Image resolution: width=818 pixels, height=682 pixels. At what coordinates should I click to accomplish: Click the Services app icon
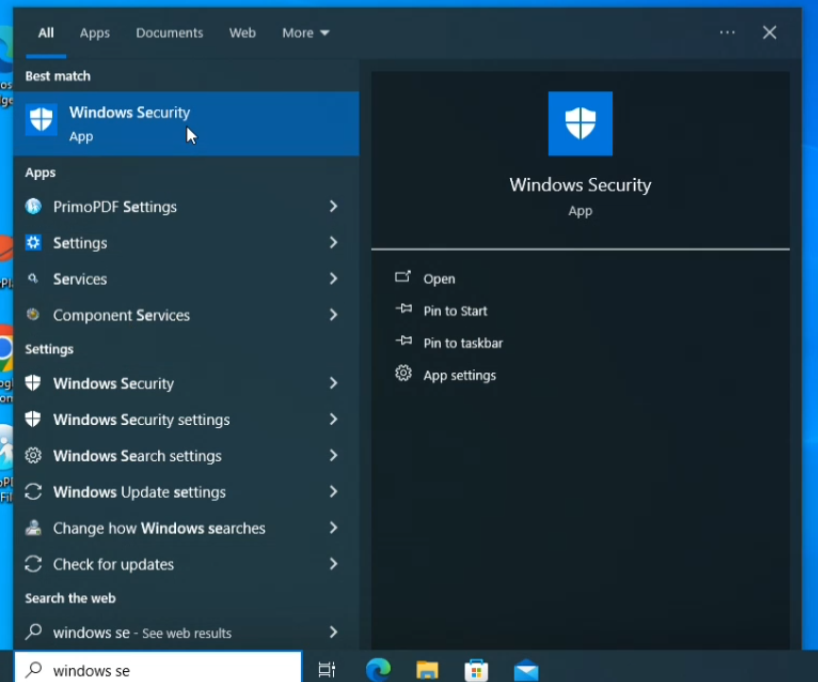33,279
